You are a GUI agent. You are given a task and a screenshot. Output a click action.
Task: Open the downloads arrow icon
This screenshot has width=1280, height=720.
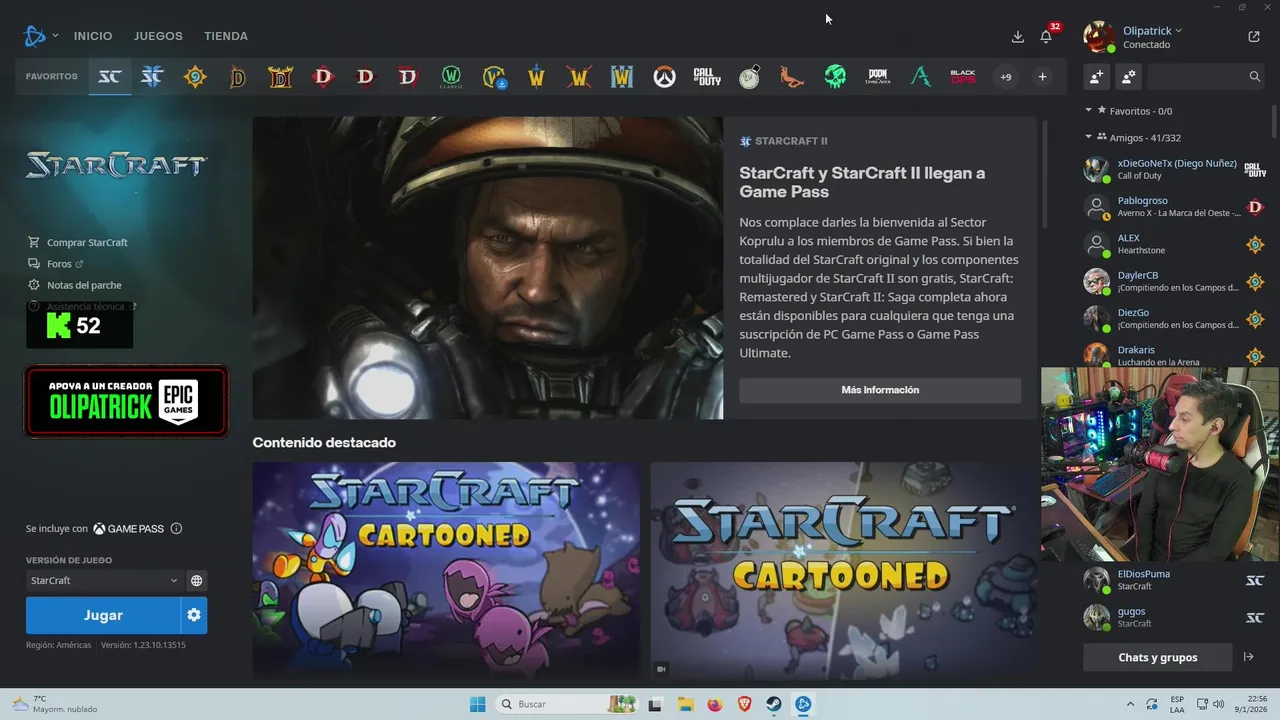click(1018, 36)
